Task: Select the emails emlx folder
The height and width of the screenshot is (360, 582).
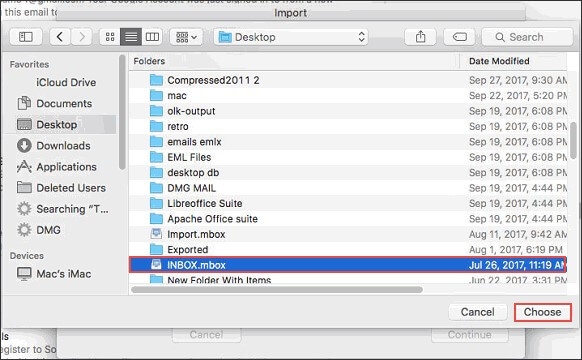Action: 348,142
